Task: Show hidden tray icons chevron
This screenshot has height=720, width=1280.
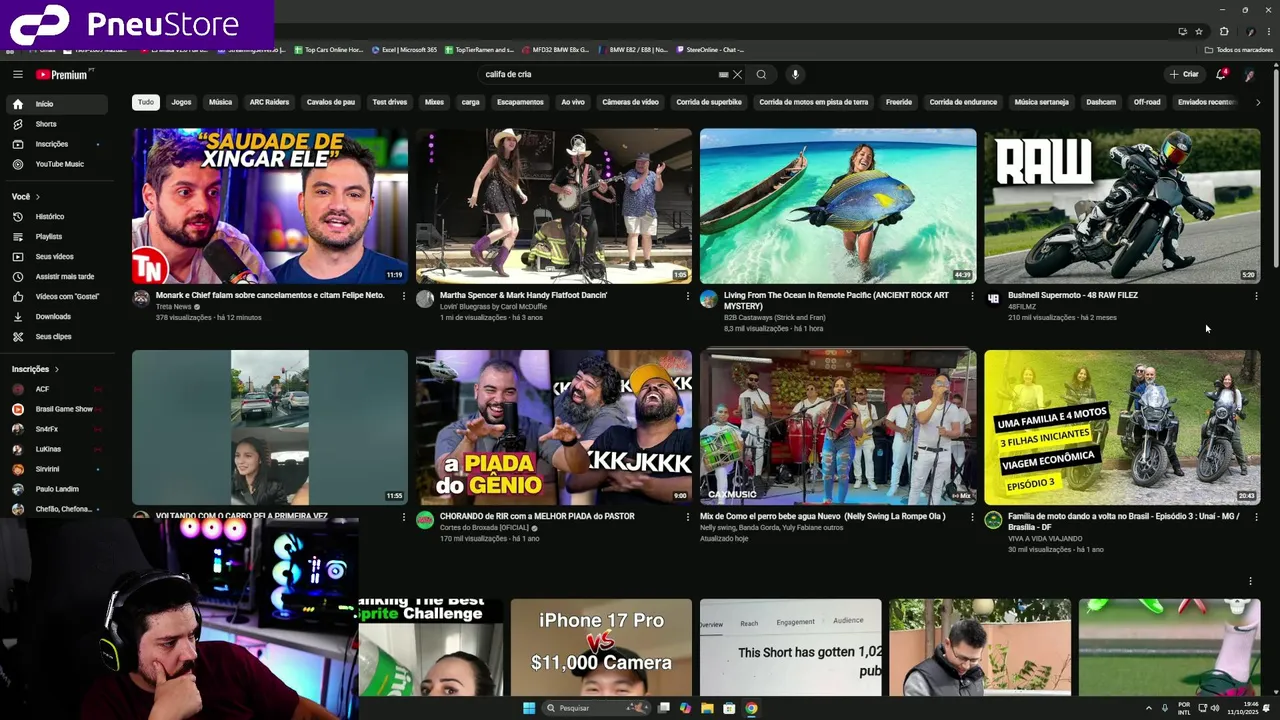Action: click(x=1148, y=708)
